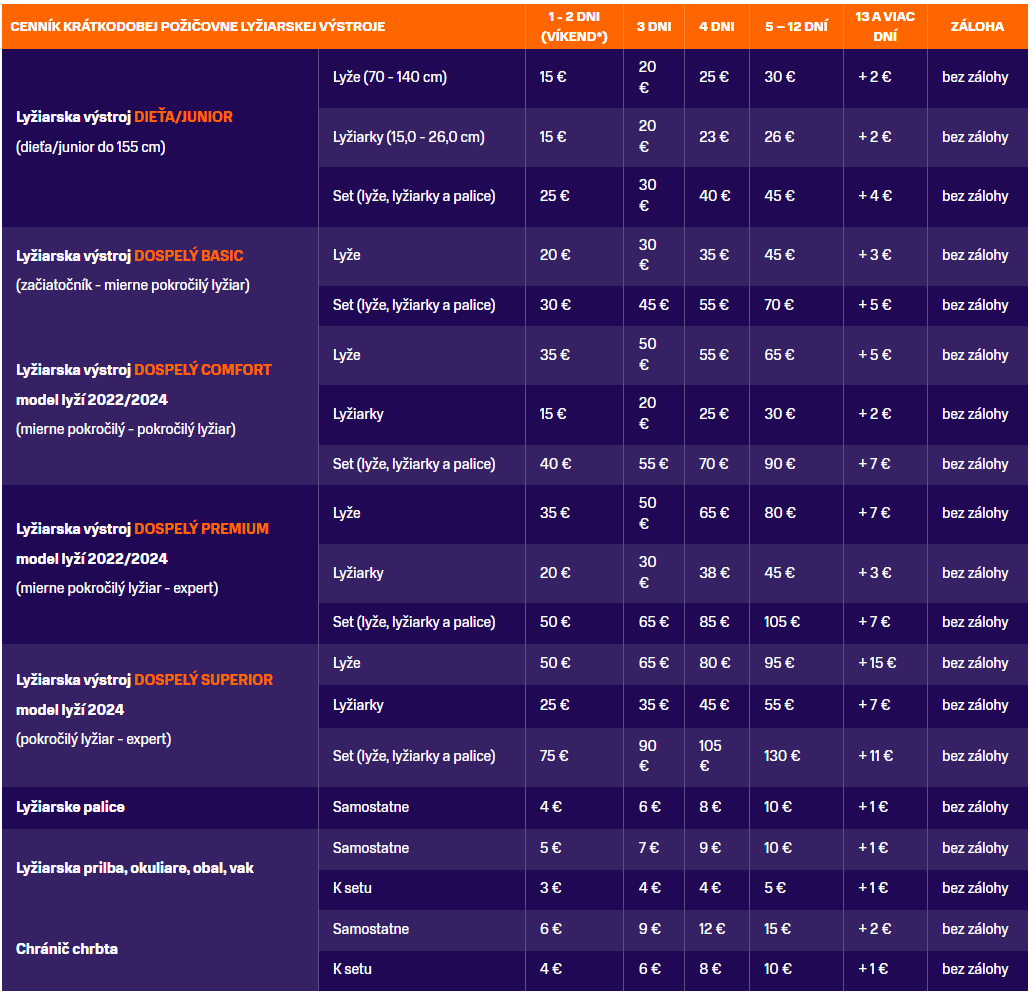The width and height of the screenshot is (1033, 994).
Task: Click the "+ 15 €" Superior skis surcharge
Action: click(876, 663)
